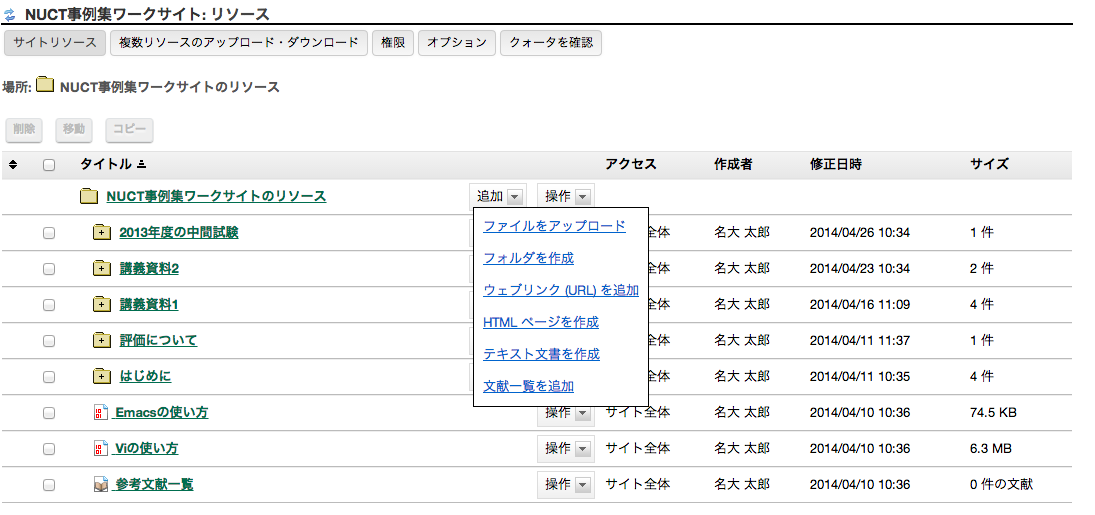The width and height of the screenshot is (1095, 515).
Task: Open the Emacsの使い方 file link
Action: (x=161, y=413)
